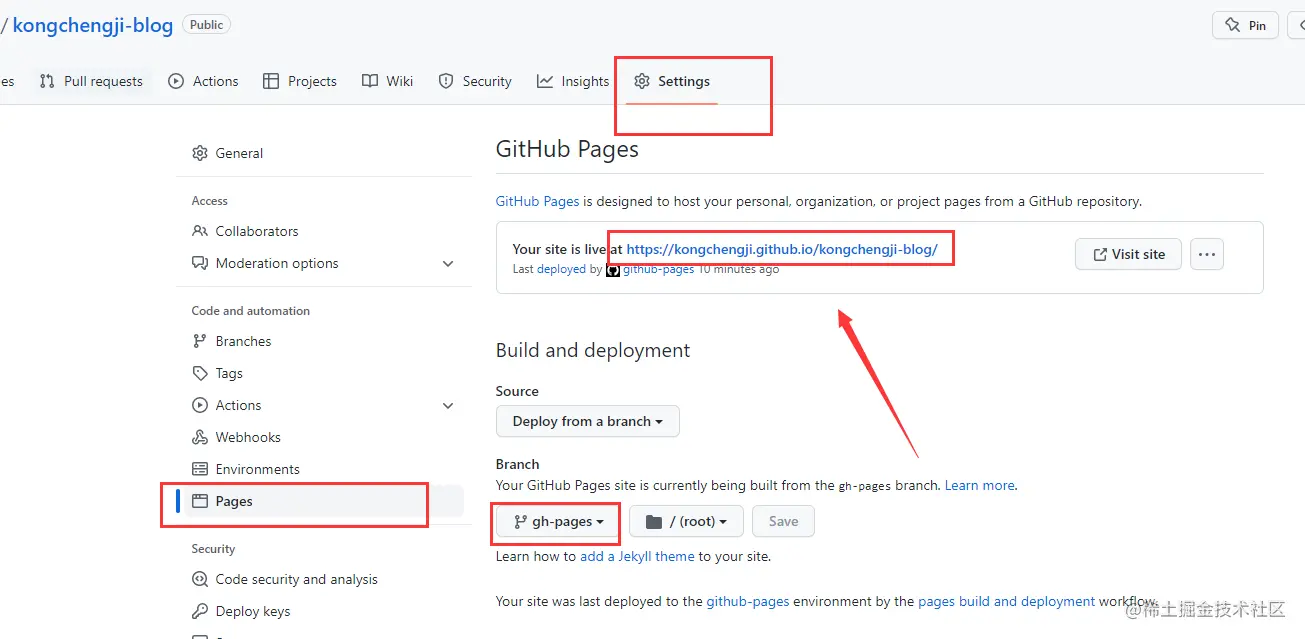Click the Wiki book icon
1305x639 pixels.
[x=370, y=81]
